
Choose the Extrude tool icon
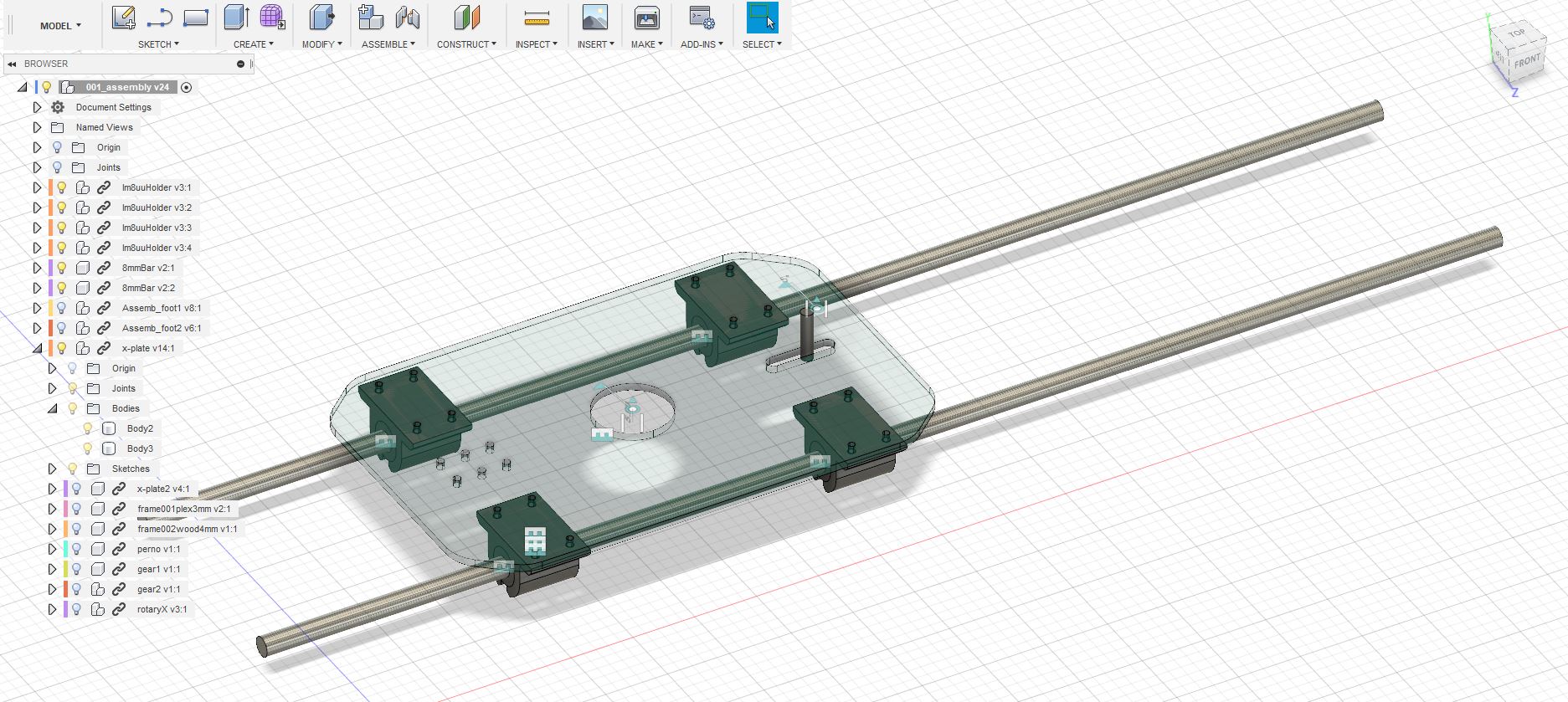[237, 18]
